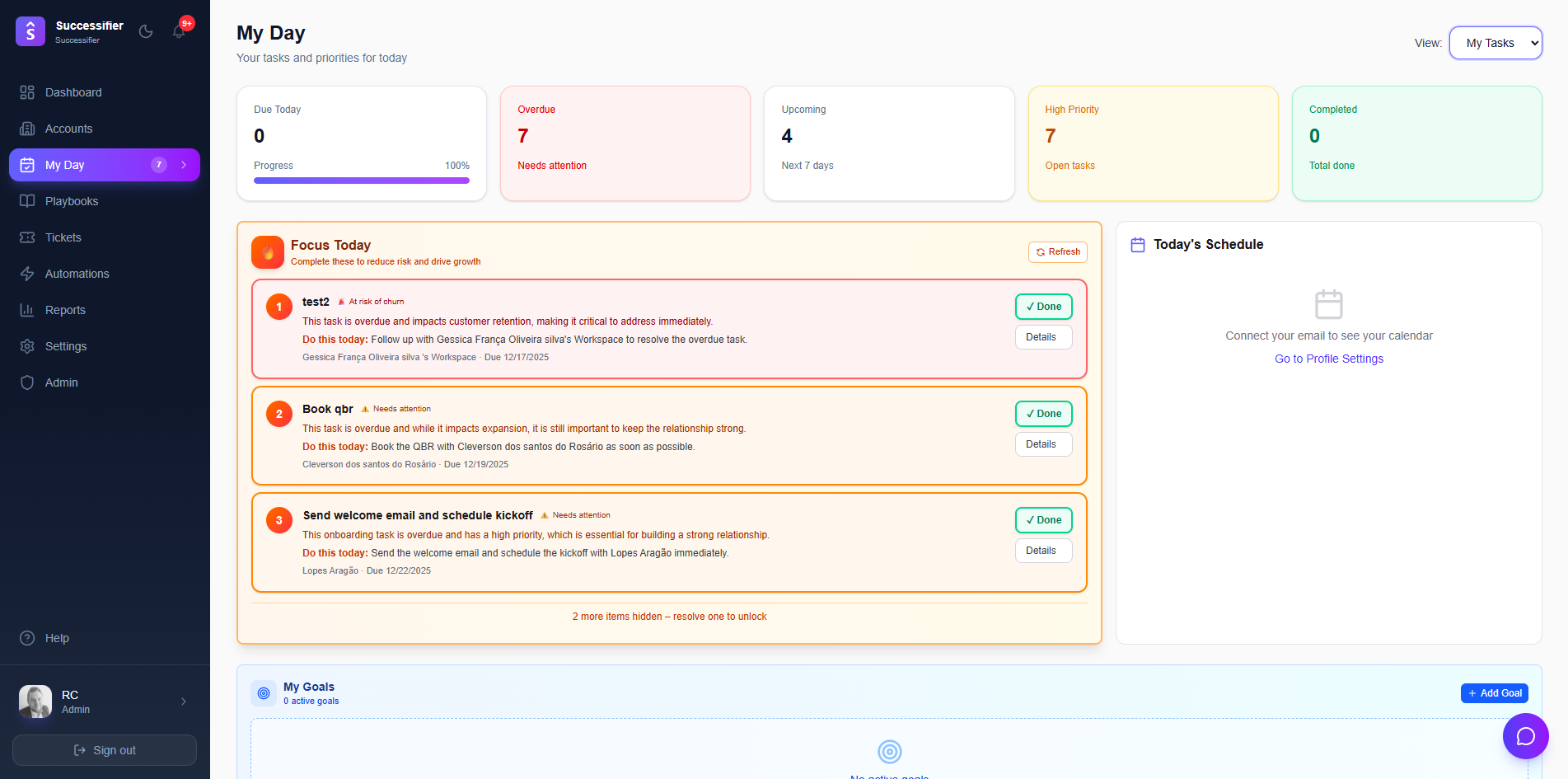Click the Add Goal button
Screen dimensions: 1568x779
tap(1494, 693)
